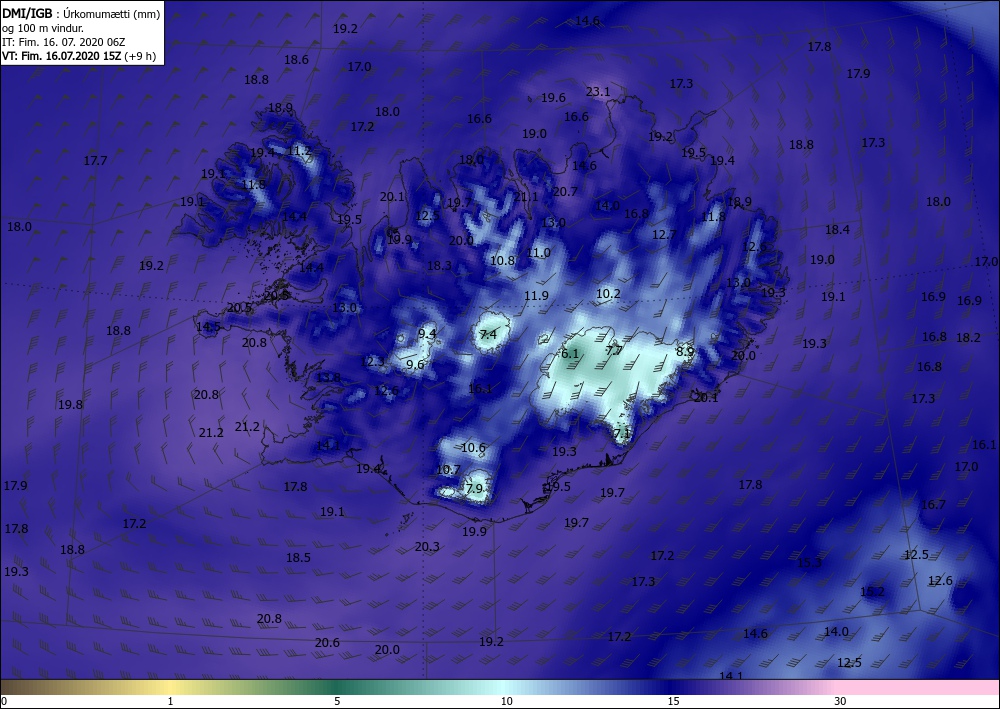Click the 20.7 value label
The image size is (1000, 709).
point(565,192)
